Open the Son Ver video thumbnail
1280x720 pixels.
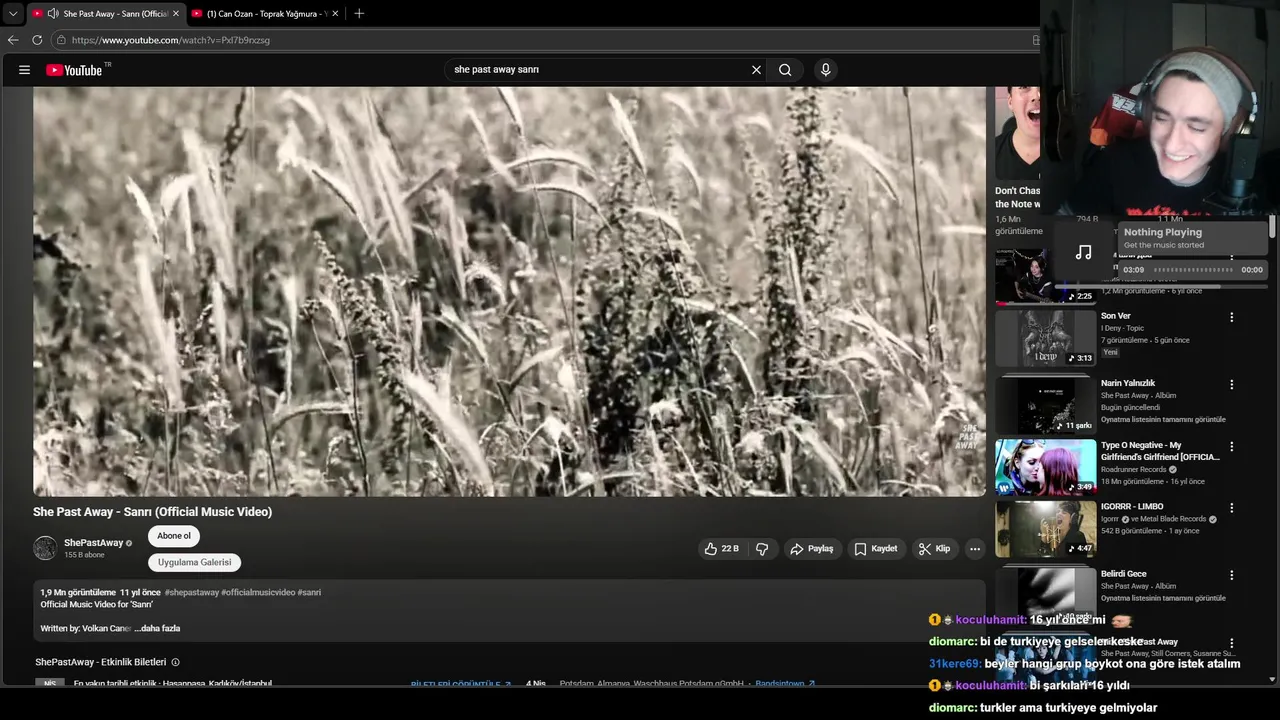coord(1045,338)
